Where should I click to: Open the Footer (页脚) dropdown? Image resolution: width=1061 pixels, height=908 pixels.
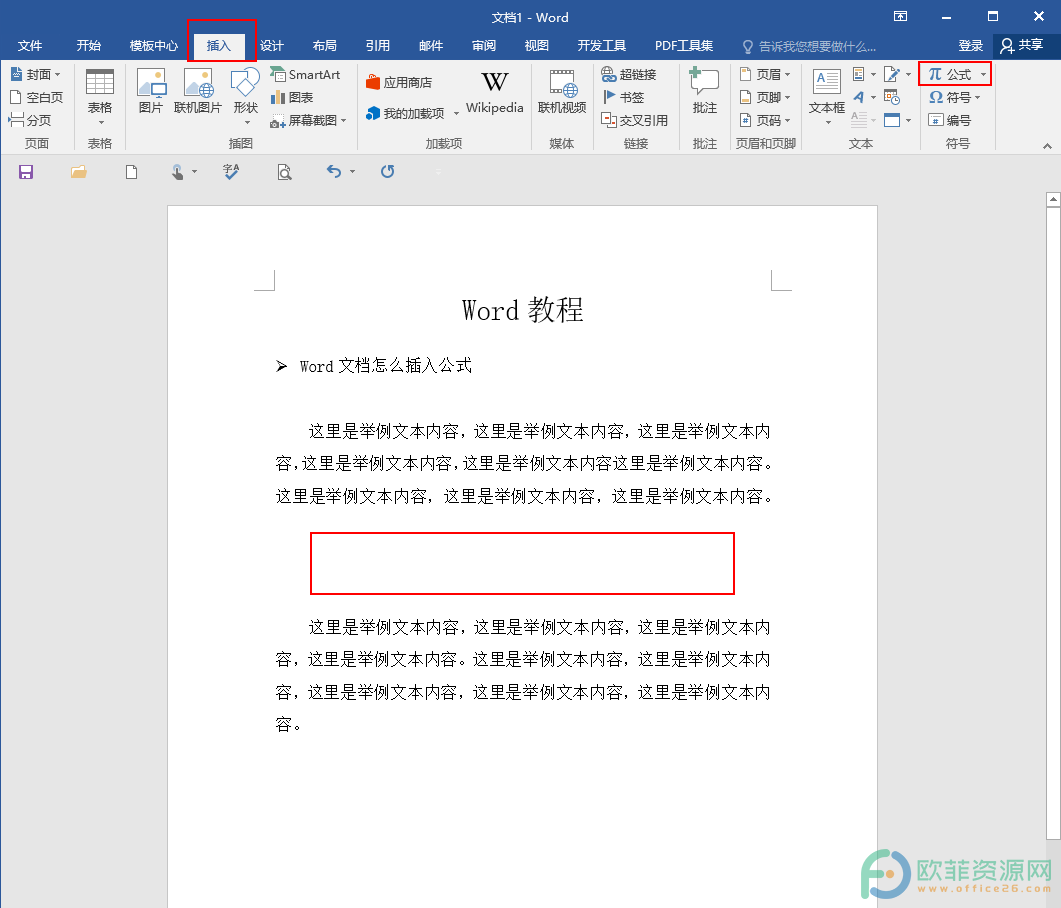(x=765, y=97)
